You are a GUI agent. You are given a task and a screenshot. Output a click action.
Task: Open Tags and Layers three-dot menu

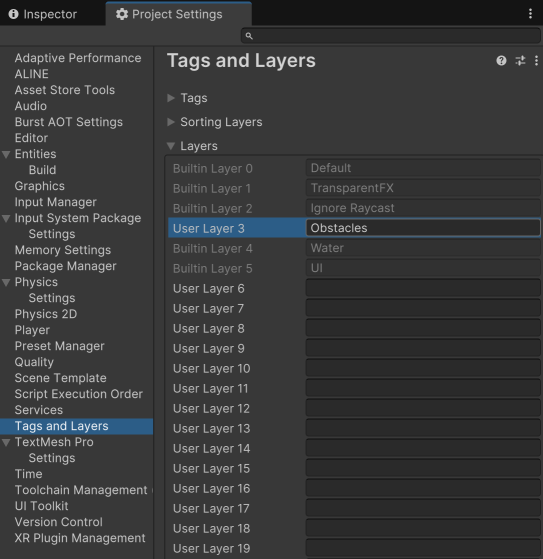pos(536,61)
